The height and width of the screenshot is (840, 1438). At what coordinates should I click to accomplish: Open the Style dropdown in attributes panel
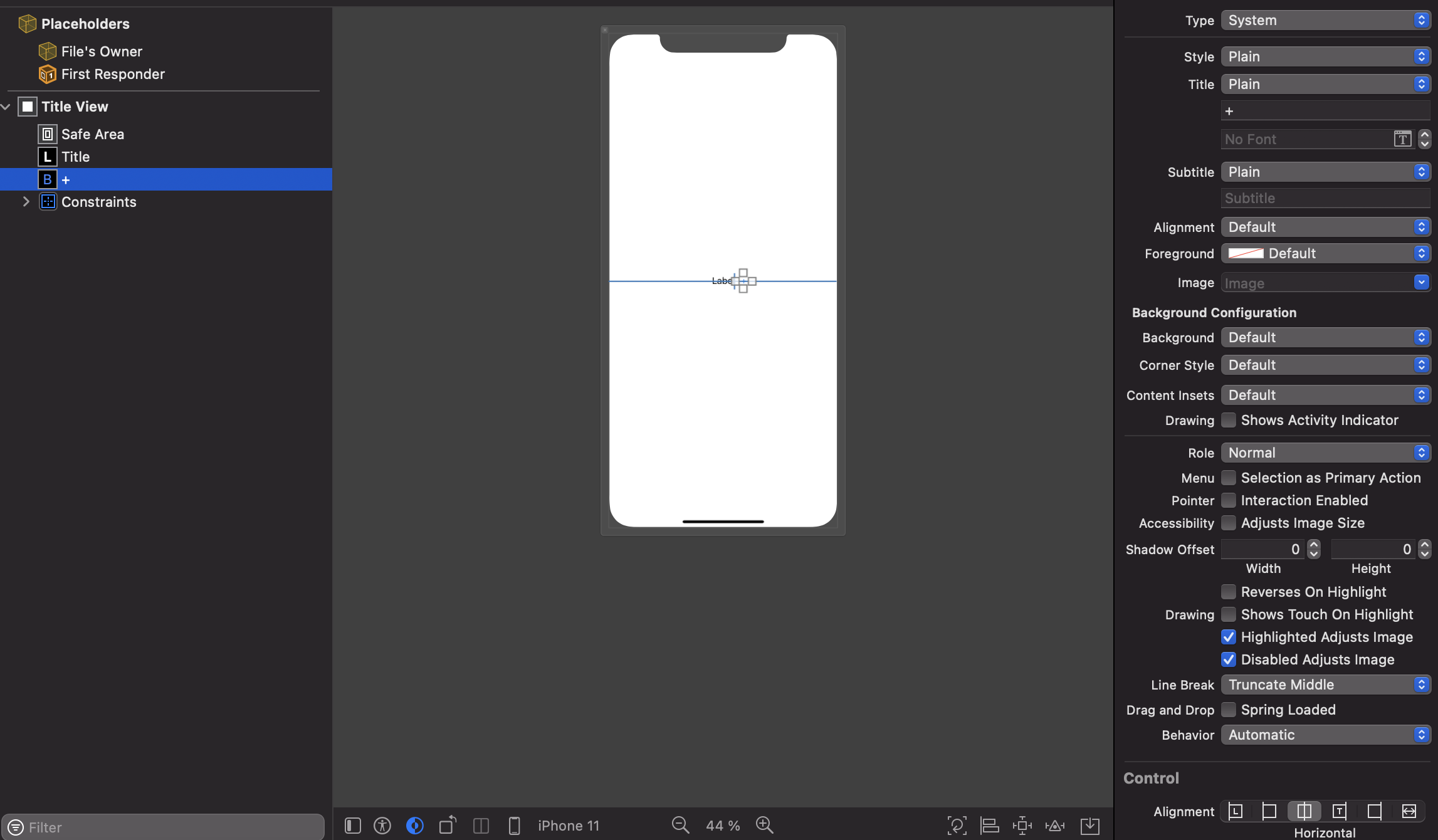tap(1324, 55)
